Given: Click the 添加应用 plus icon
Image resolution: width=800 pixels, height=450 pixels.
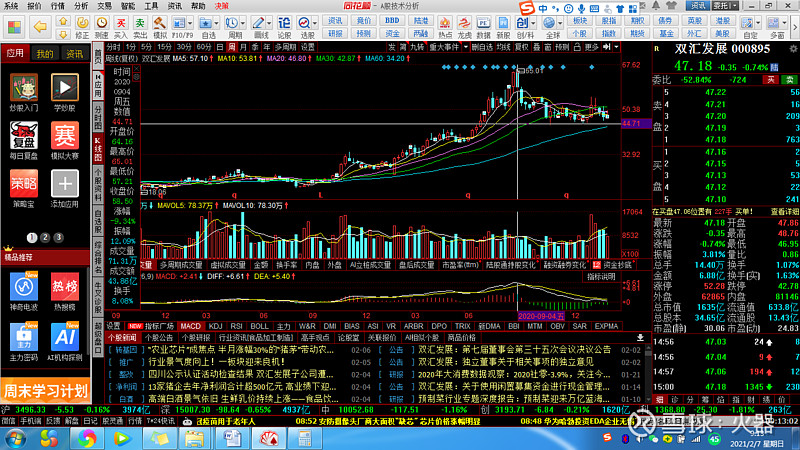Looking at the screenshot, I should click(65, 188).
